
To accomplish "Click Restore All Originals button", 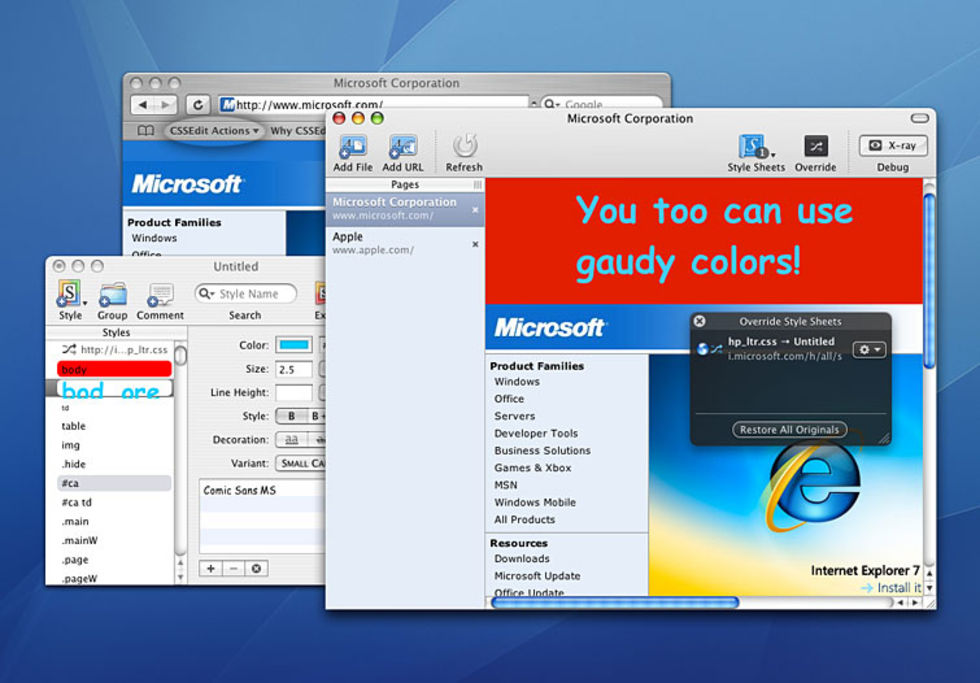I will pyautogui.click(x=789, y=430).
